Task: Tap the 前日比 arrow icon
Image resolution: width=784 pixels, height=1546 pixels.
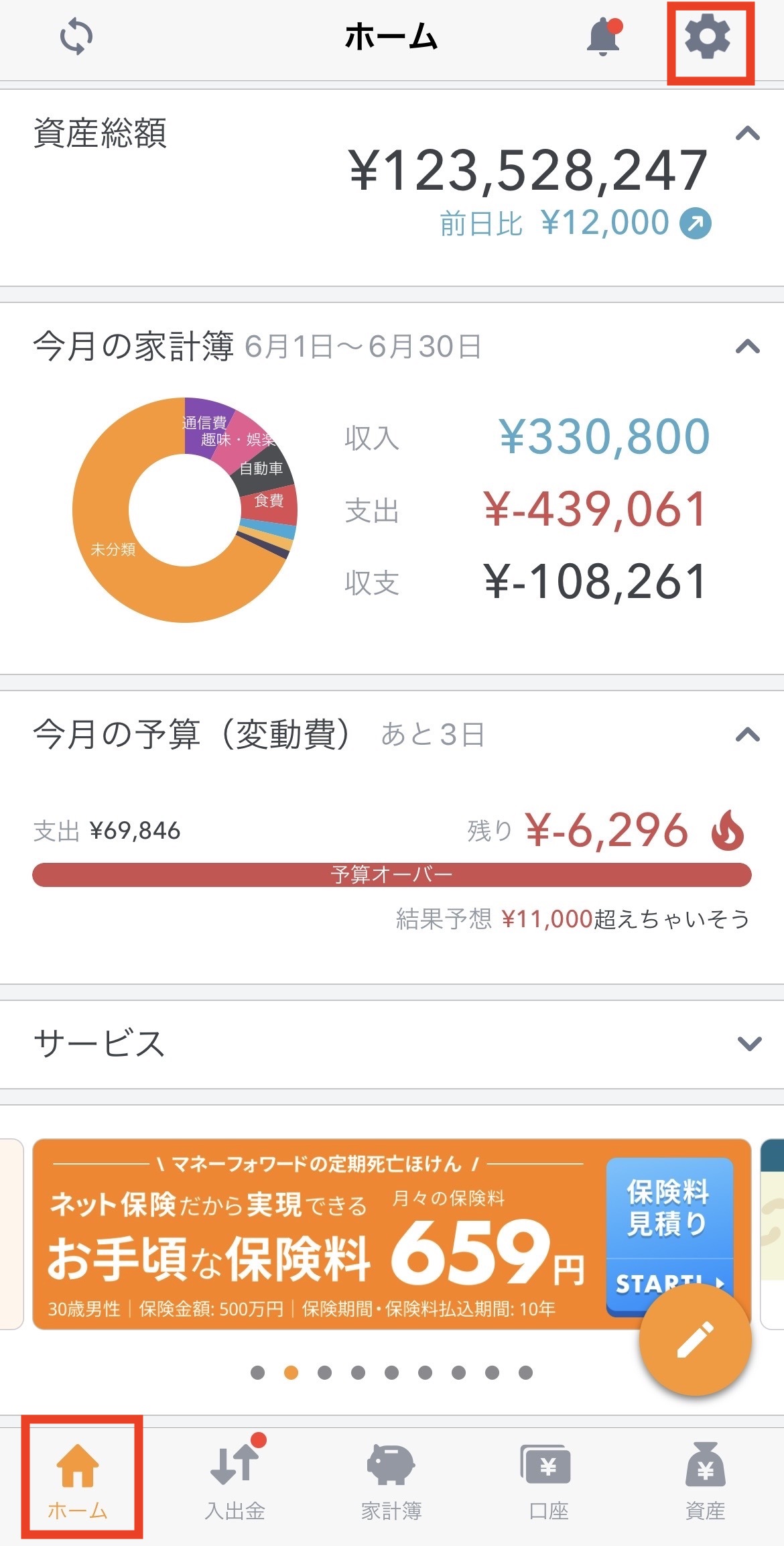Action: [x=696, y=223]
